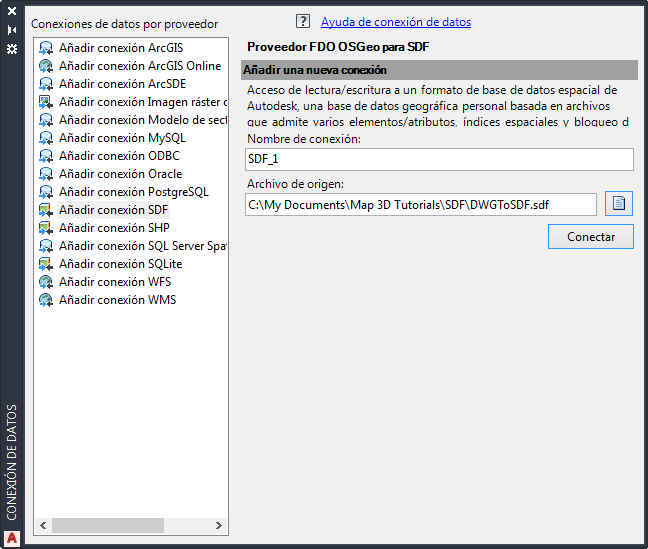This screenshot has width=648, height=549.
Task: Click the browse file icon next to origin path
Action: coord(619,204)
